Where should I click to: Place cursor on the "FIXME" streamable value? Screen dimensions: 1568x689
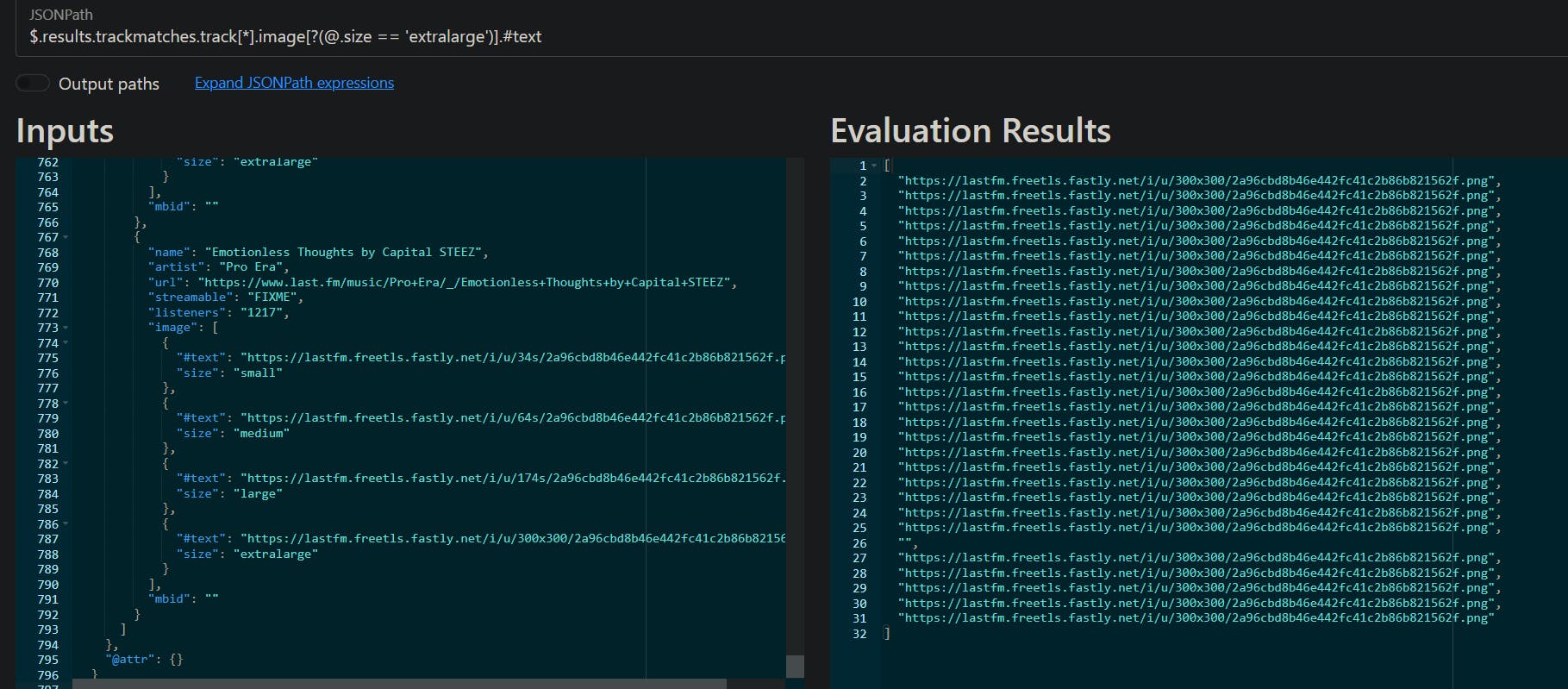coord(269,298)
